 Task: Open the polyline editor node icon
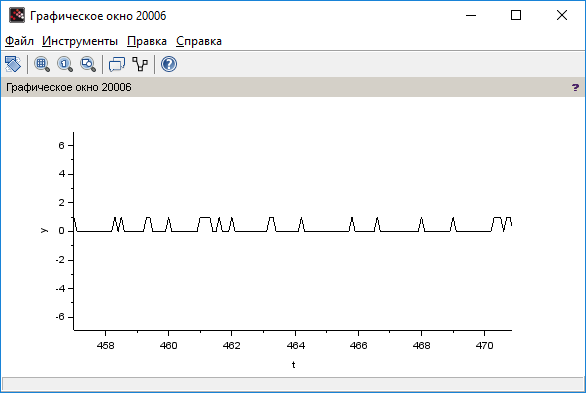coord(140,64)
